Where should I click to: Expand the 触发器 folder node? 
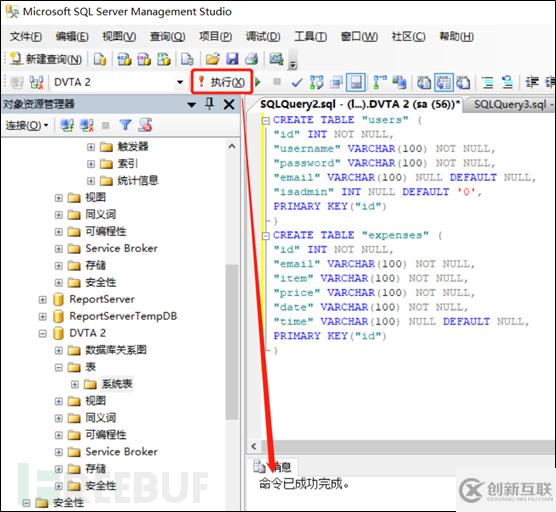coord(91,147)
